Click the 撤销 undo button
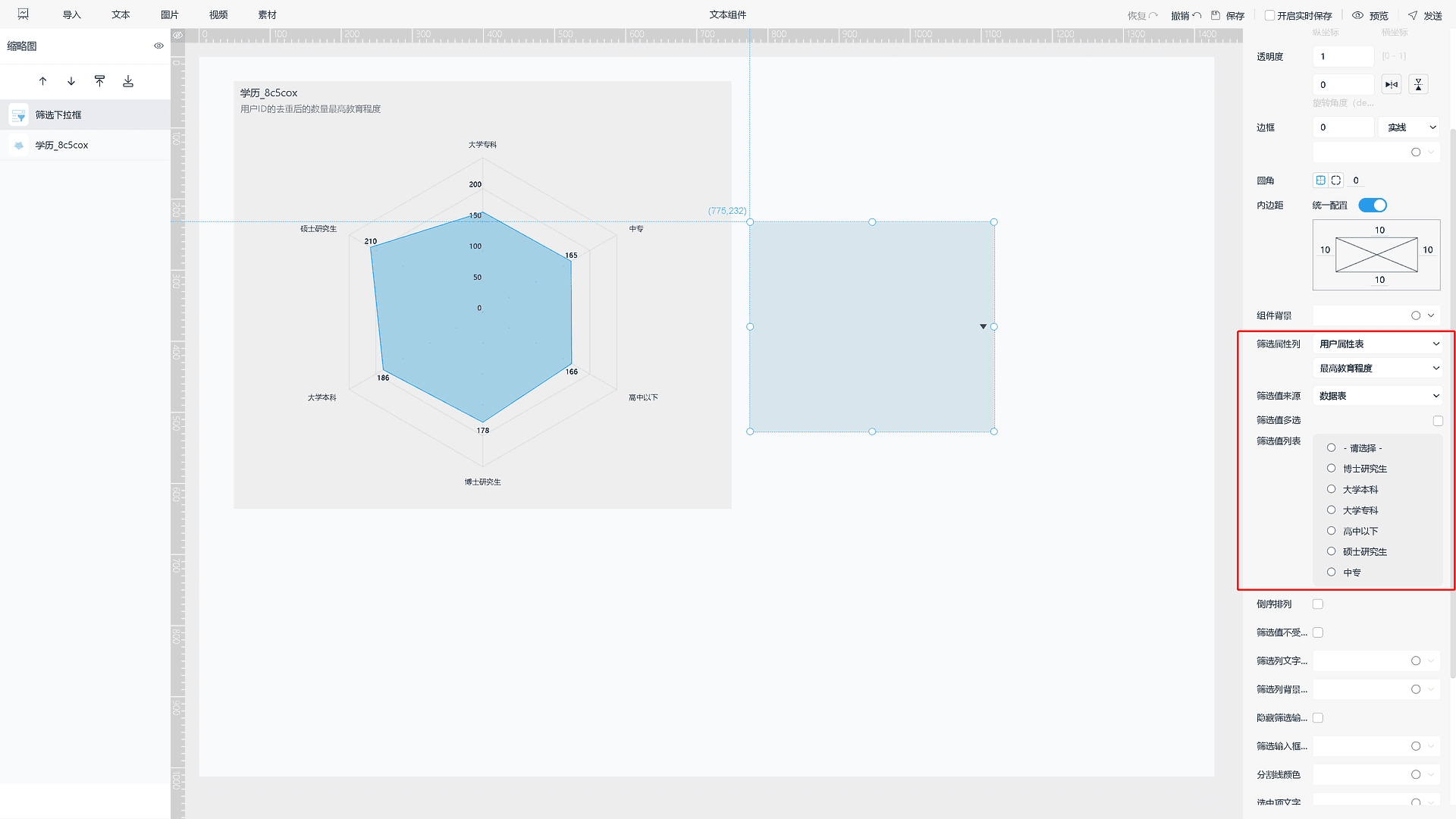 pyautogui.click(x=1186, y=15)
